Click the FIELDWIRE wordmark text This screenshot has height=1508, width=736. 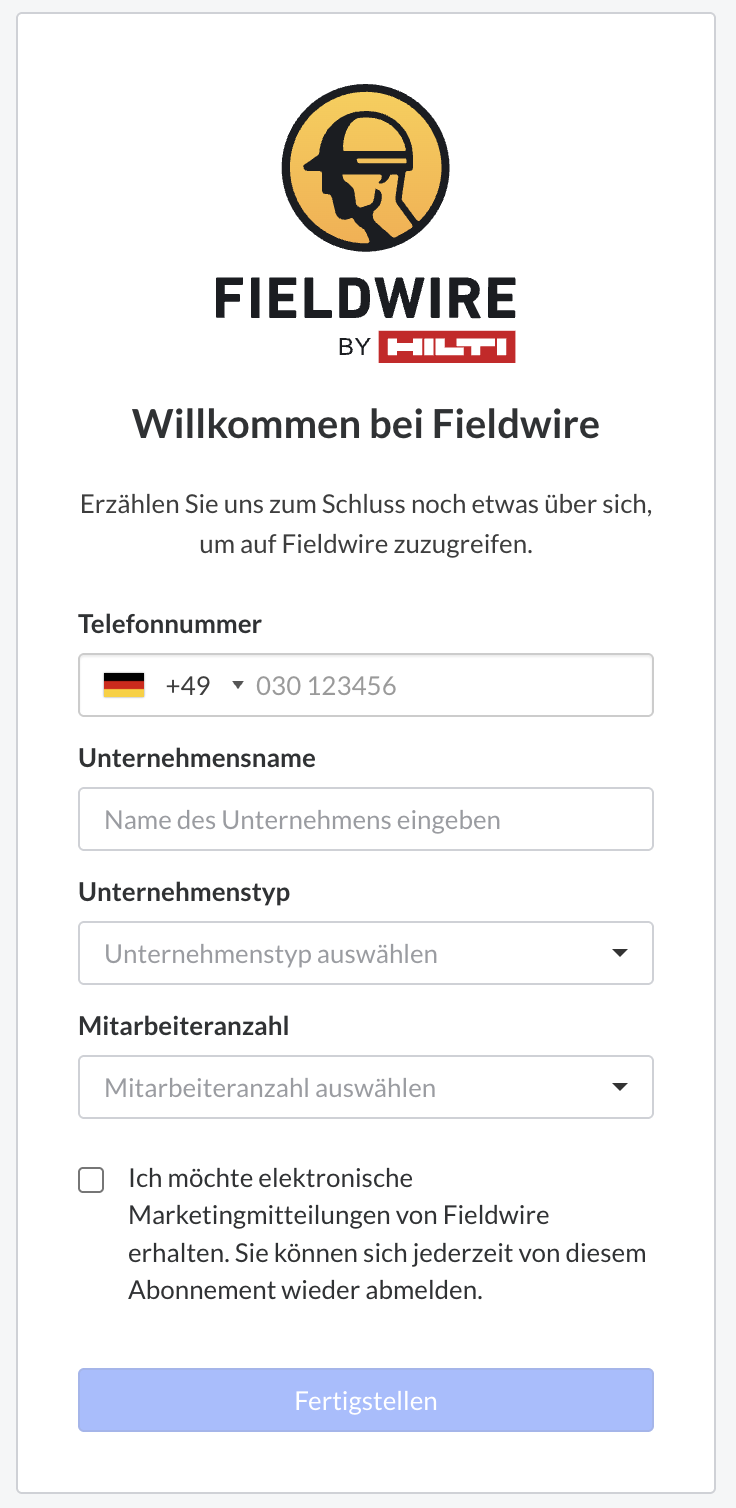coord(366,298)
